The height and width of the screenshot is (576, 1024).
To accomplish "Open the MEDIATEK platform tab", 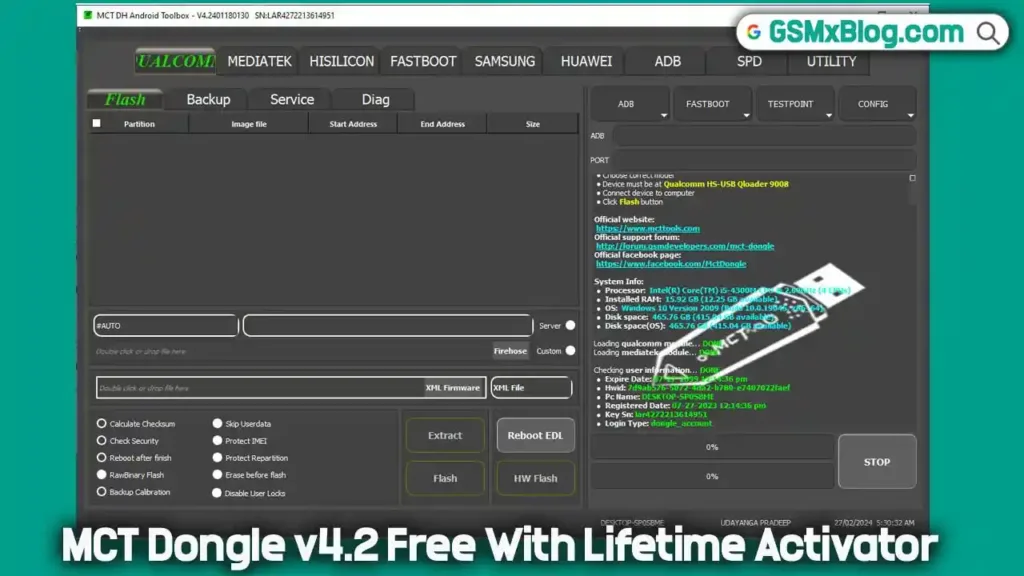I will pyautogui.click(x=259, y=61).
